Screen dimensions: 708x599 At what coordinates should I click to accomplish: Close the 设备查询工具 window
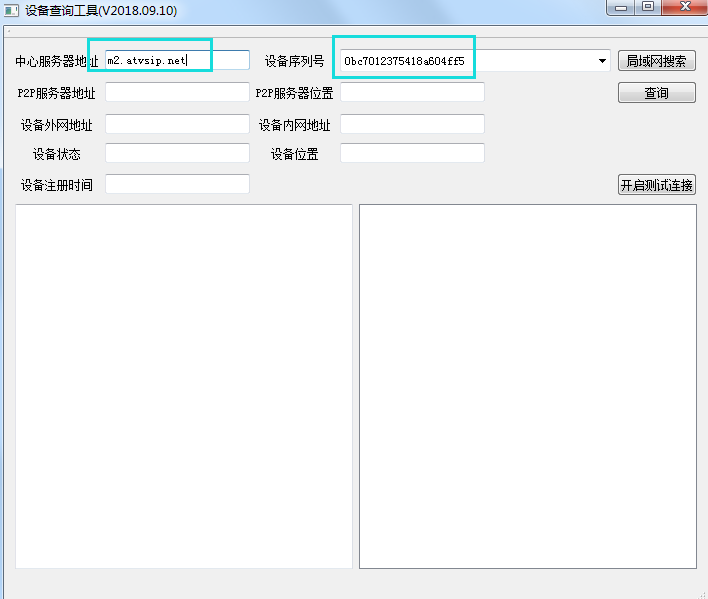tap(685, 7)
